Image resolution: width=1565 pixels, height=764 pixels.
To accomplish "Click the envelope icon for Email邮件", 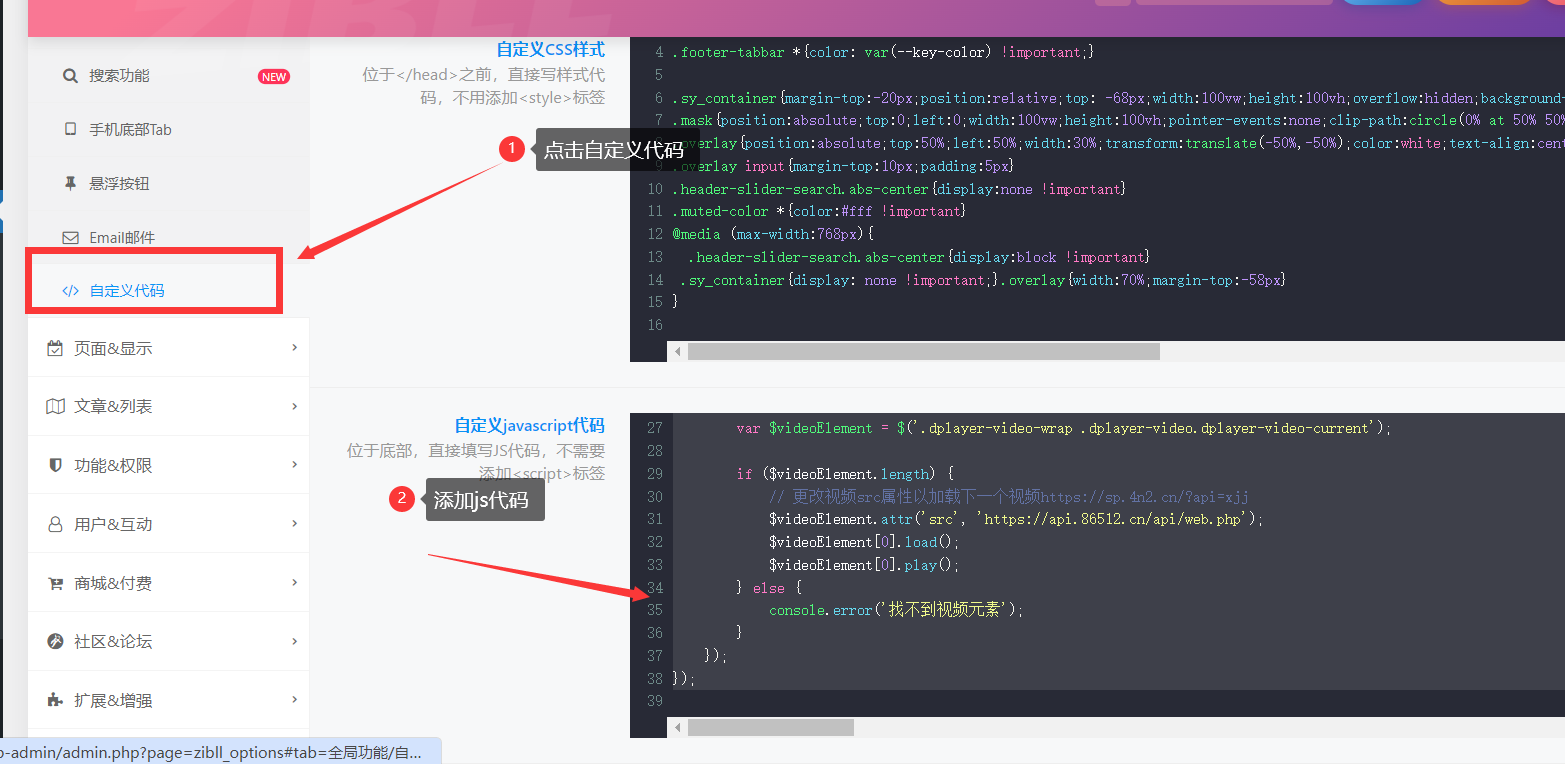I will point(70,238).
